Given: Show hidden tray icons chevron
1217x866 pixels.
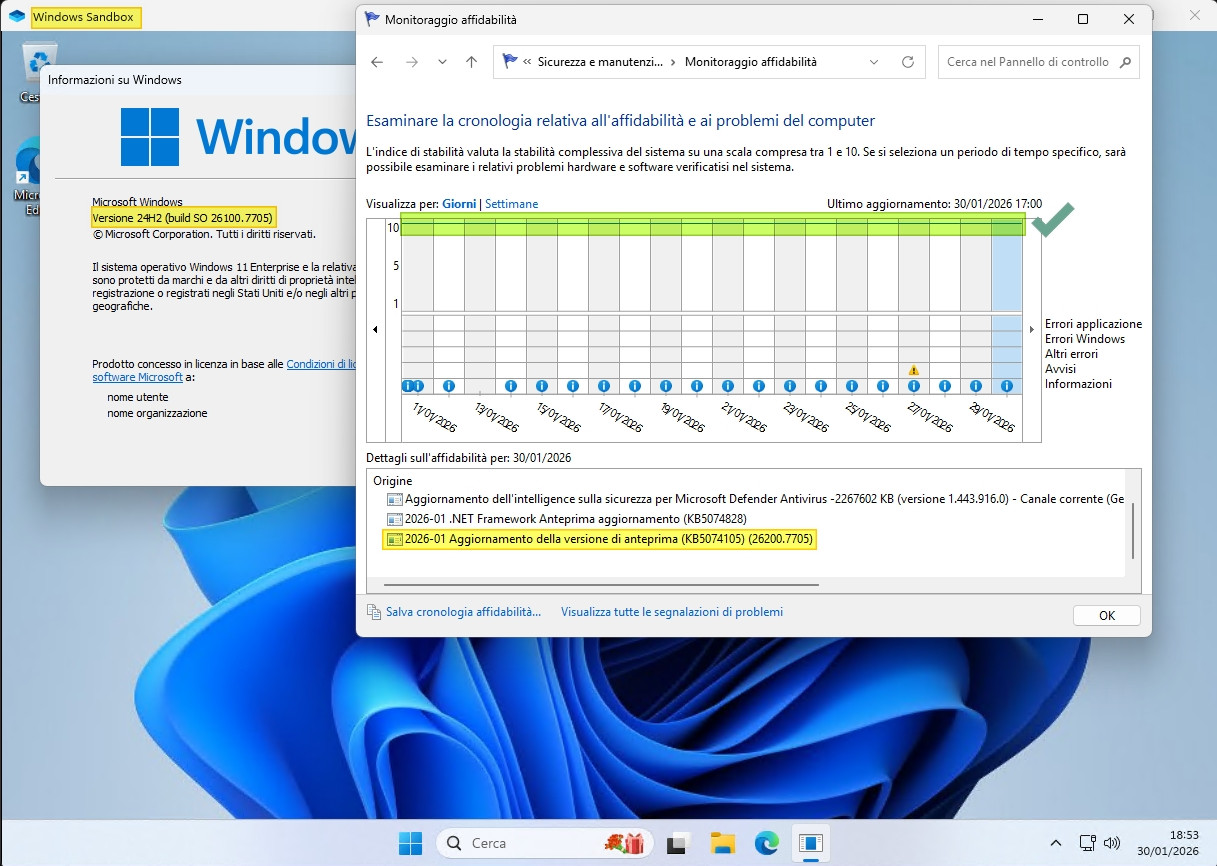Looking at the screenshot, I should (1056, 843).
